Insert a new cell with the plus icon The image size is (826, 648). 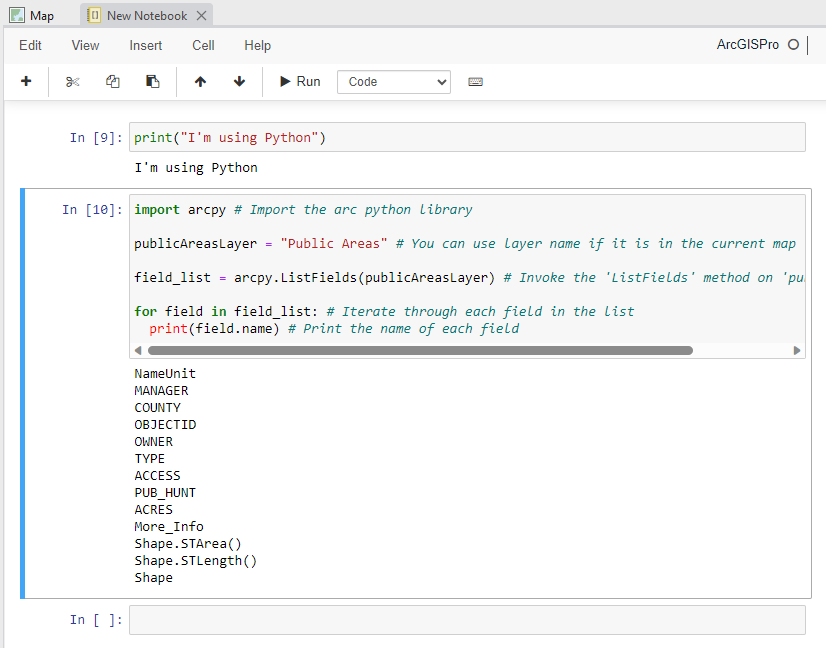click(26, 81)
